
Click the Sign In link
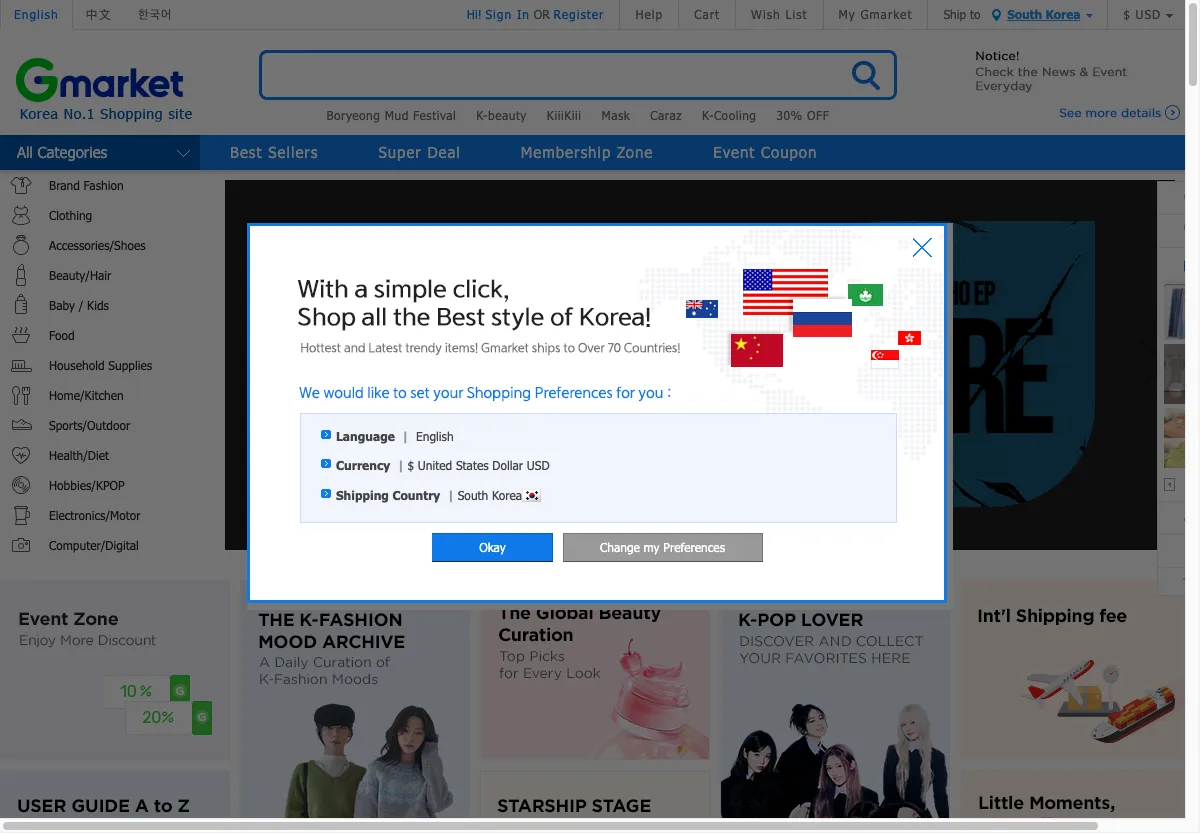coord(507,15)
